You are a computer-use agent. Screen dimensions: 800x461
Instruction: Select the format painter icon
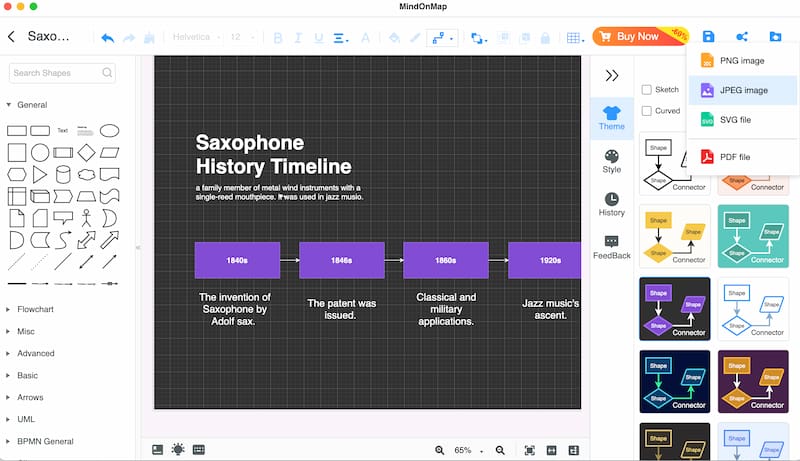point(149,38)
